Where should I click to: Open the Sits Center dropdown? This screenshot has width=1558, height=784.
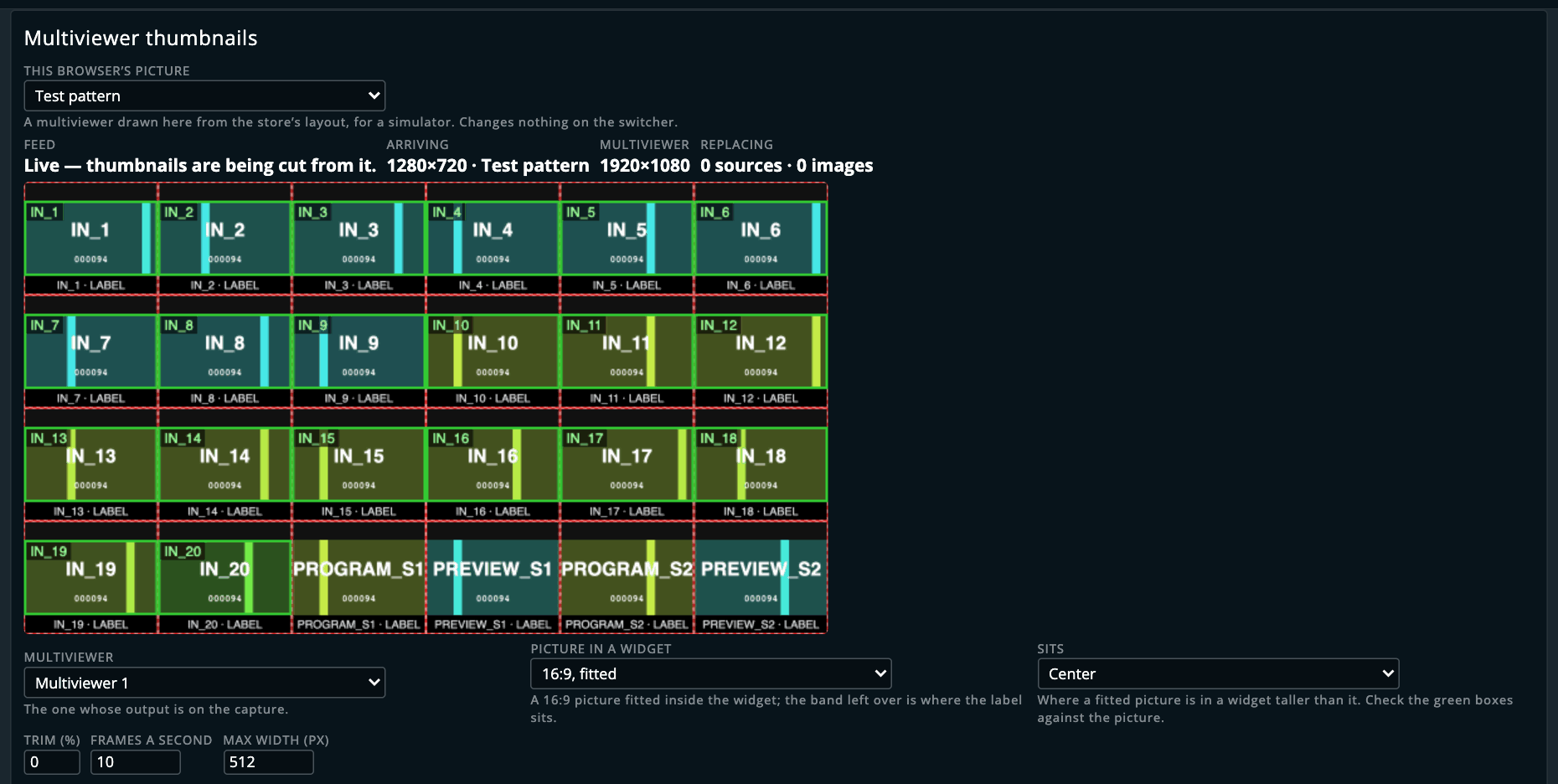pos(1218,673)
